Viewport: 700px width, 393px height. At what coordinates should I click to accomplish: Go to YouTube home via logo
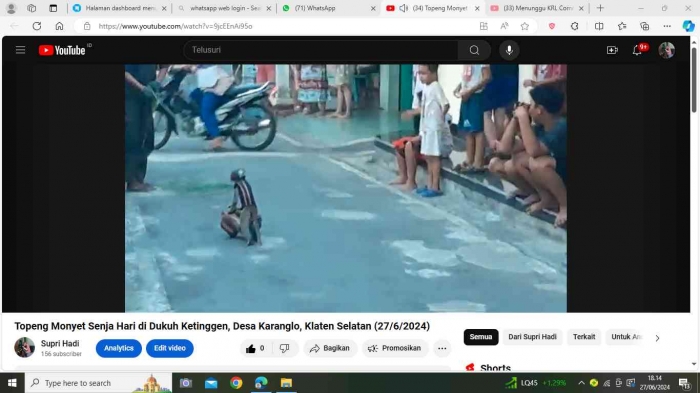pos(62,50)
